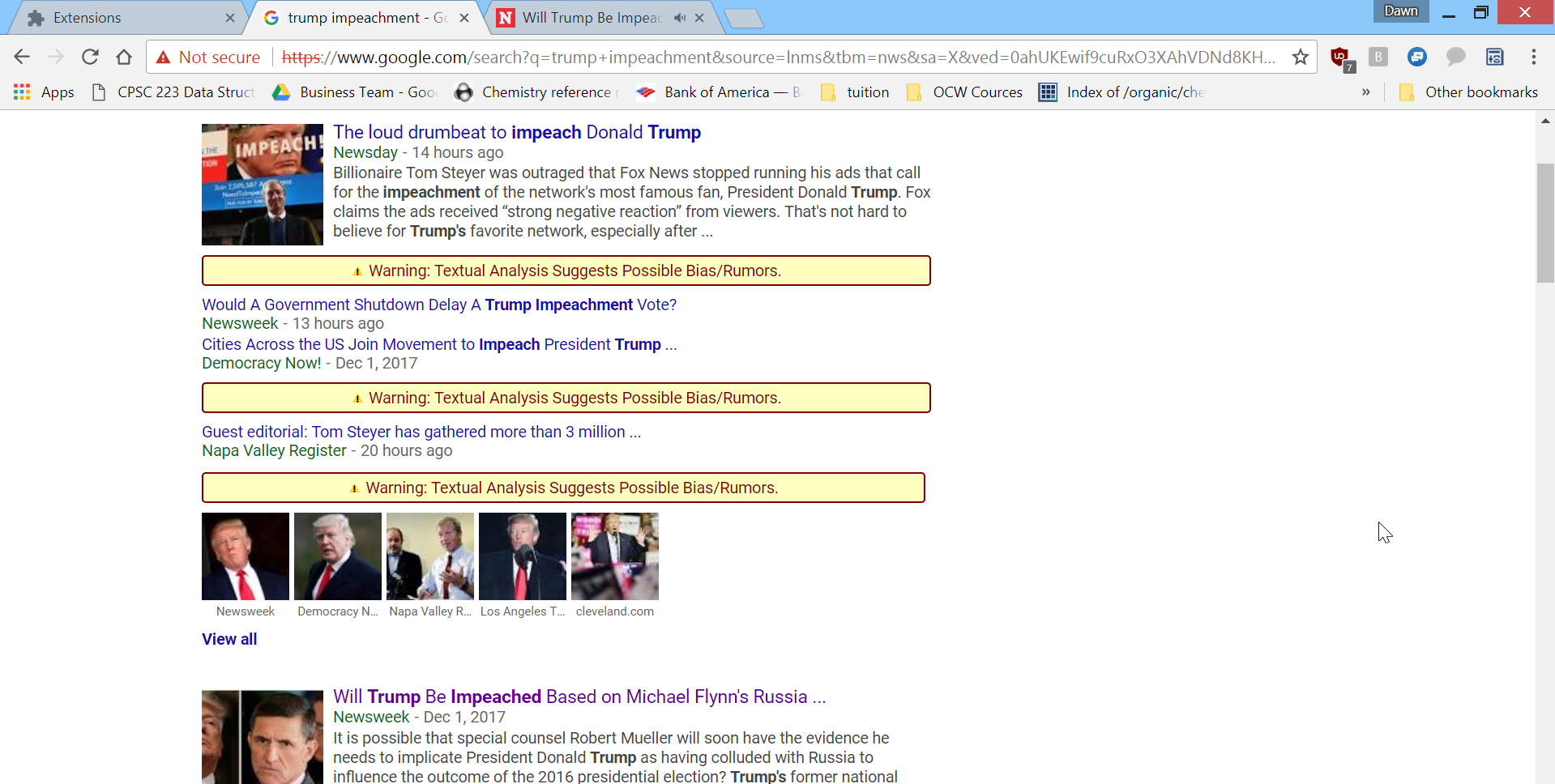Click the 'Newsday' source name
Screen dimensions: 1555x784
click(x=365, y=152)
